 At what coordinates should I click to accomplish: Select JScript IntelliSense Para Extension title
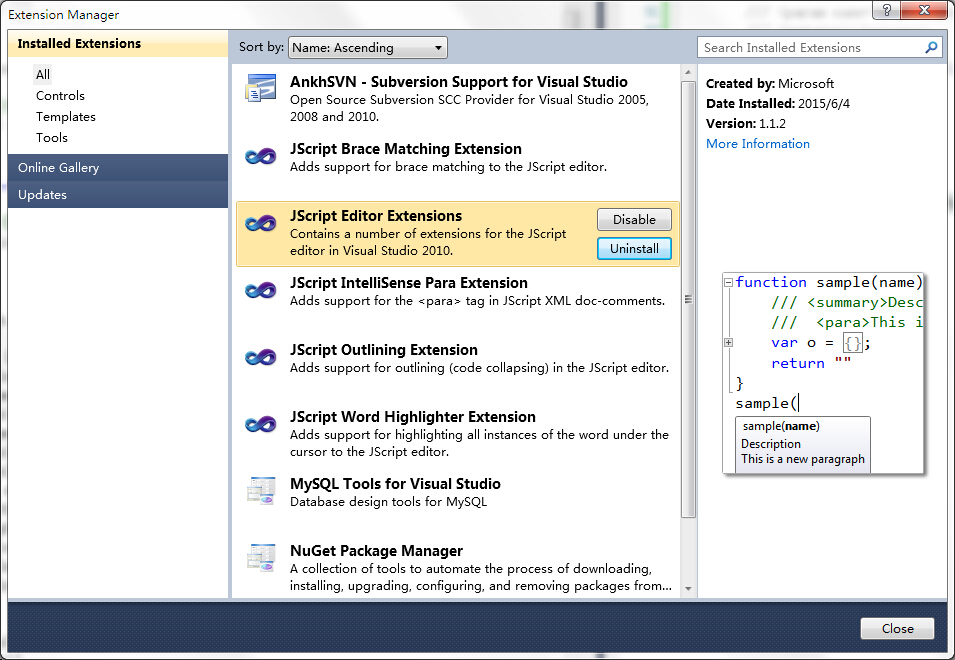click(x=409, y=283)
